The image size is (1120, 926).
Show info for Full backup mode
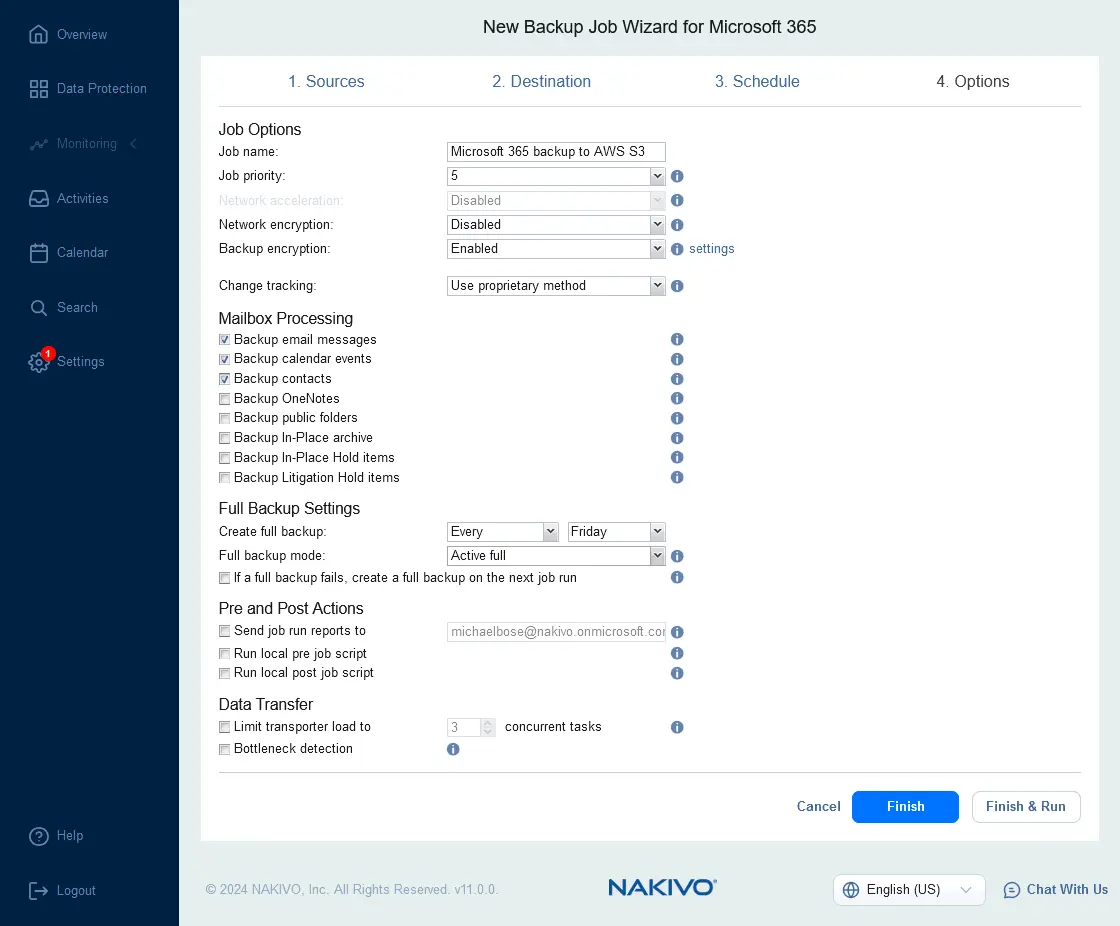677,556
